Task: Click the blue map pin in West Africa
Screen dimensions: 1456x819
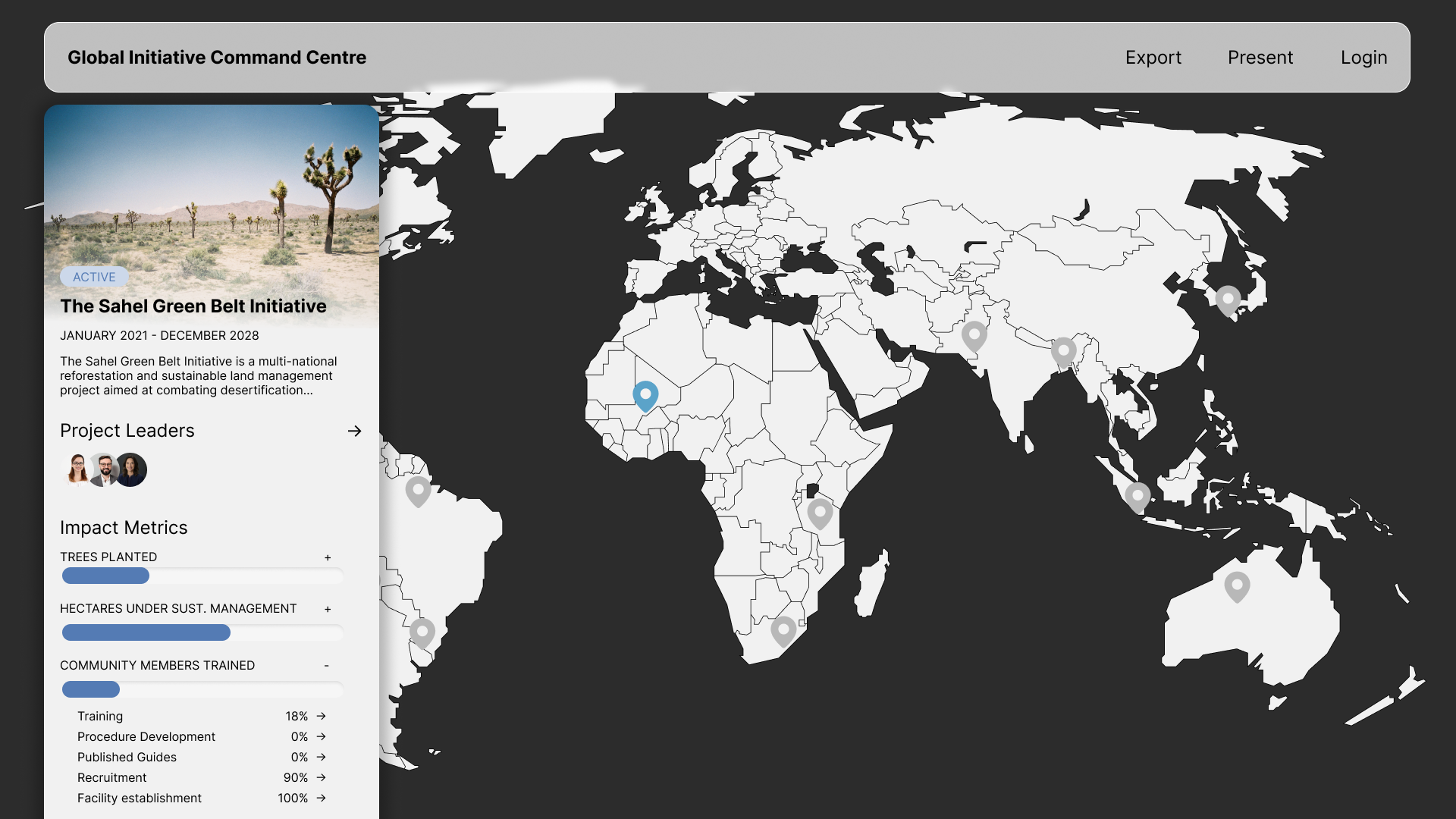Action: (645, 395)
